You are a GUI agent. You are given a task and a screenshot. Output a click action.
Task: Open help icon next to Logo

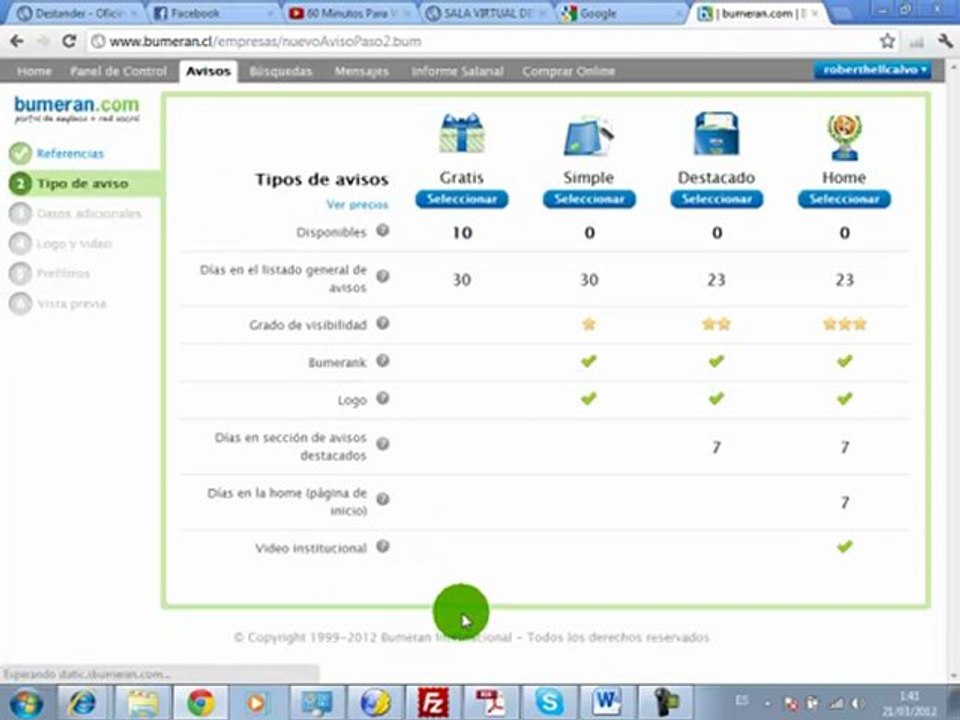point(383,399)
